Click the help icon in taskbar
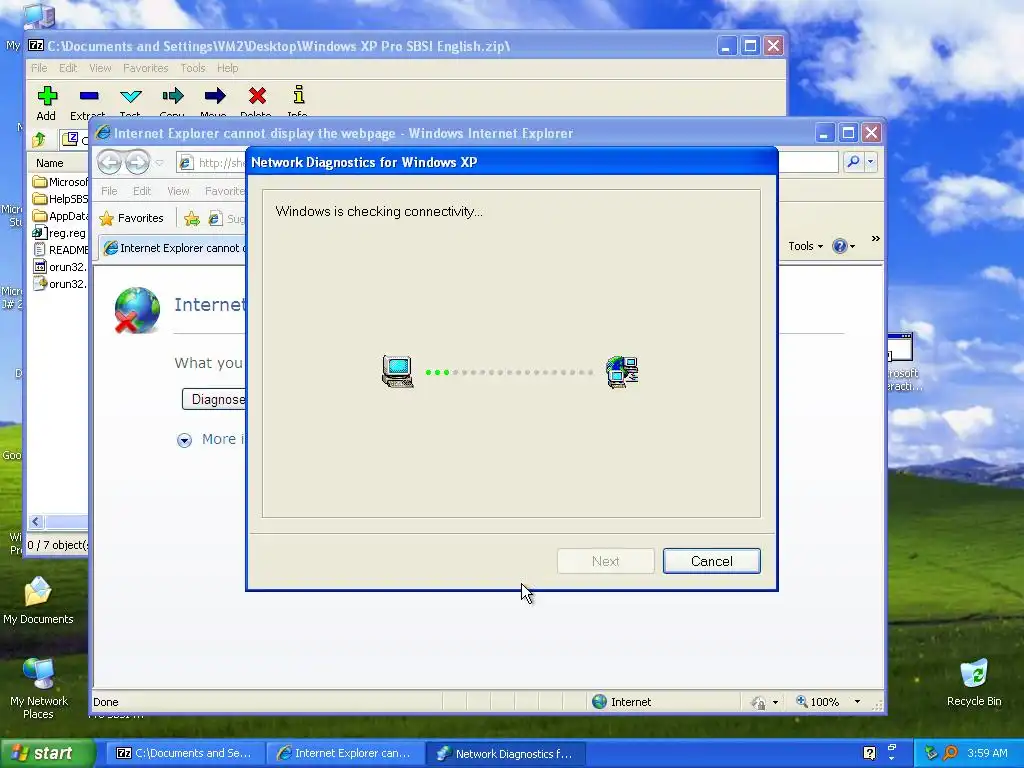The height and width of the screenshot is (768, 1024). click(x=869, y=753)
